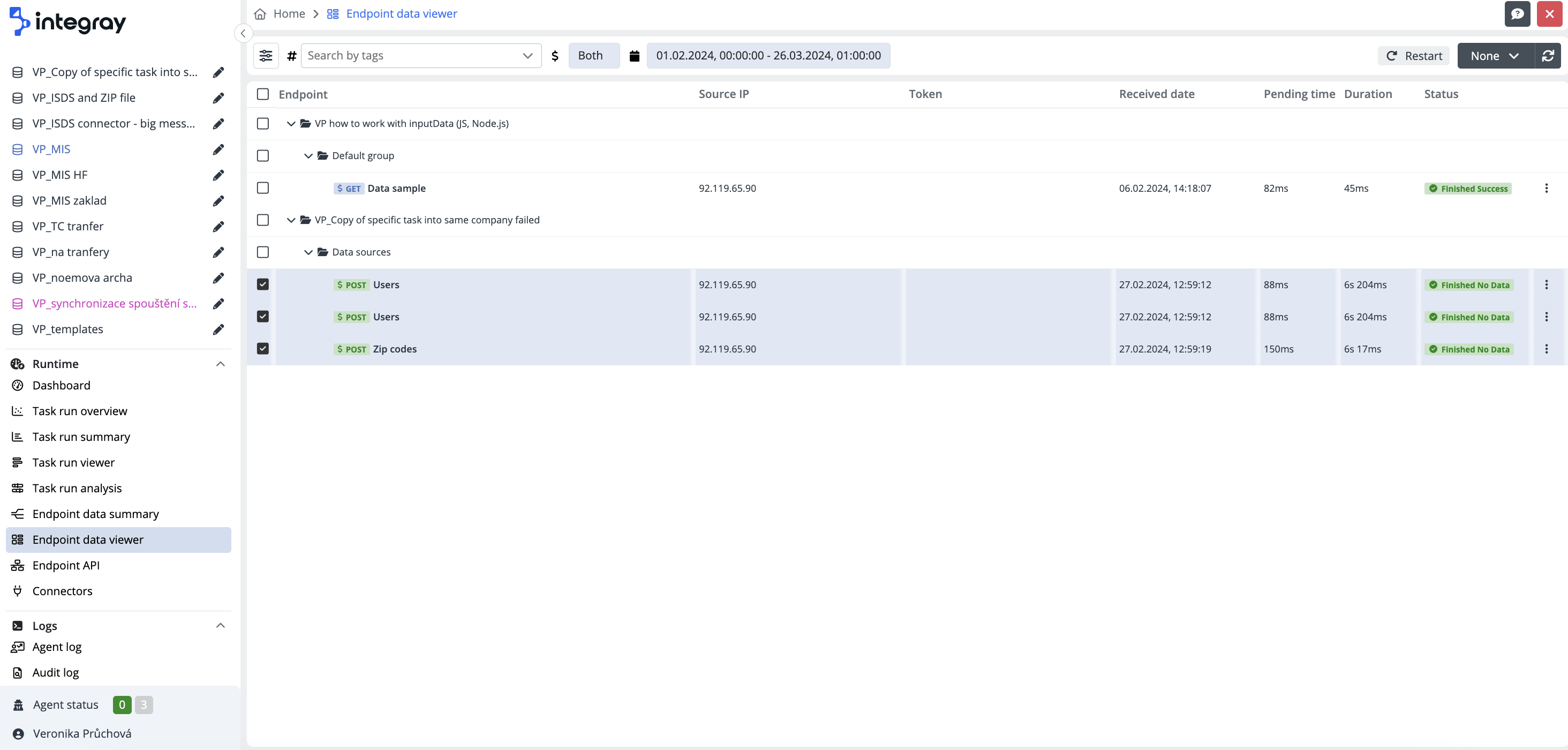Open the Search by tags dropdown
Viewport: 1568px width, 750px height.
(420, 55)
